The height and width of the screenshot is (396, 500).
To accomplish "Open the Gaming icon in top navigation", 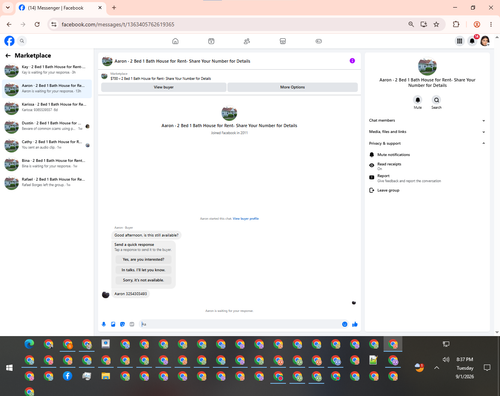I will point(319,41).
